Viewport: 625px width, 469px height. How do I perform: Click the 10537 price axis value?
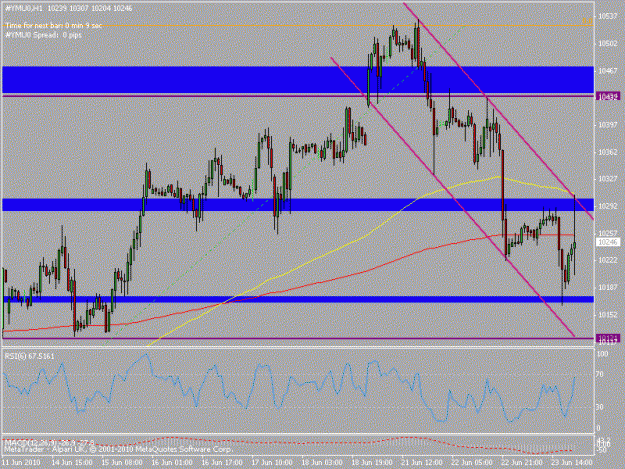608,16
